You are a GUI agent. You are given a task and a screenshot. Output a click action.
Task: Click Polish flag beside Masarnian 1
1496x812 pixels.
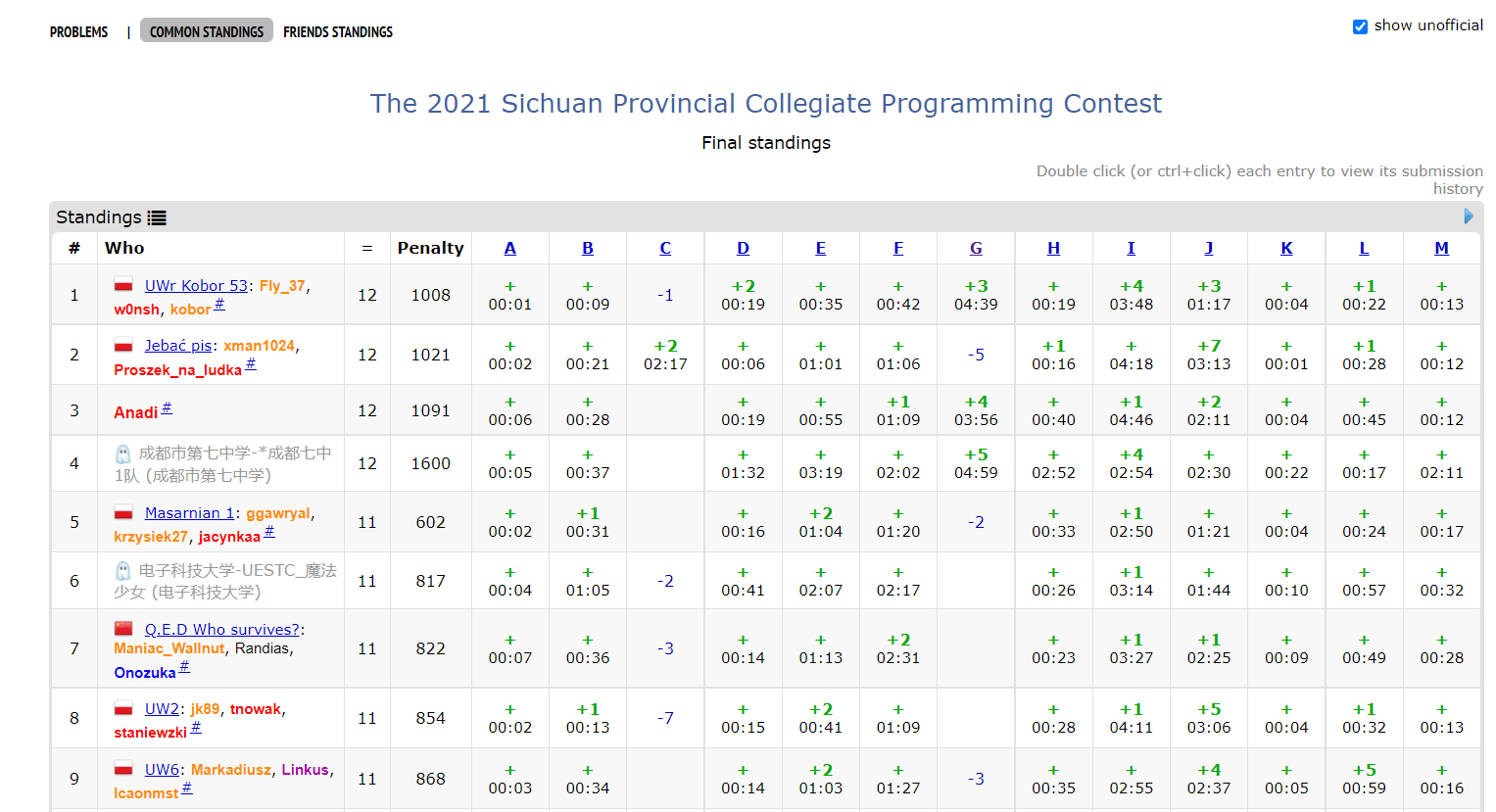pyautogui.click(x=123, y=513)
